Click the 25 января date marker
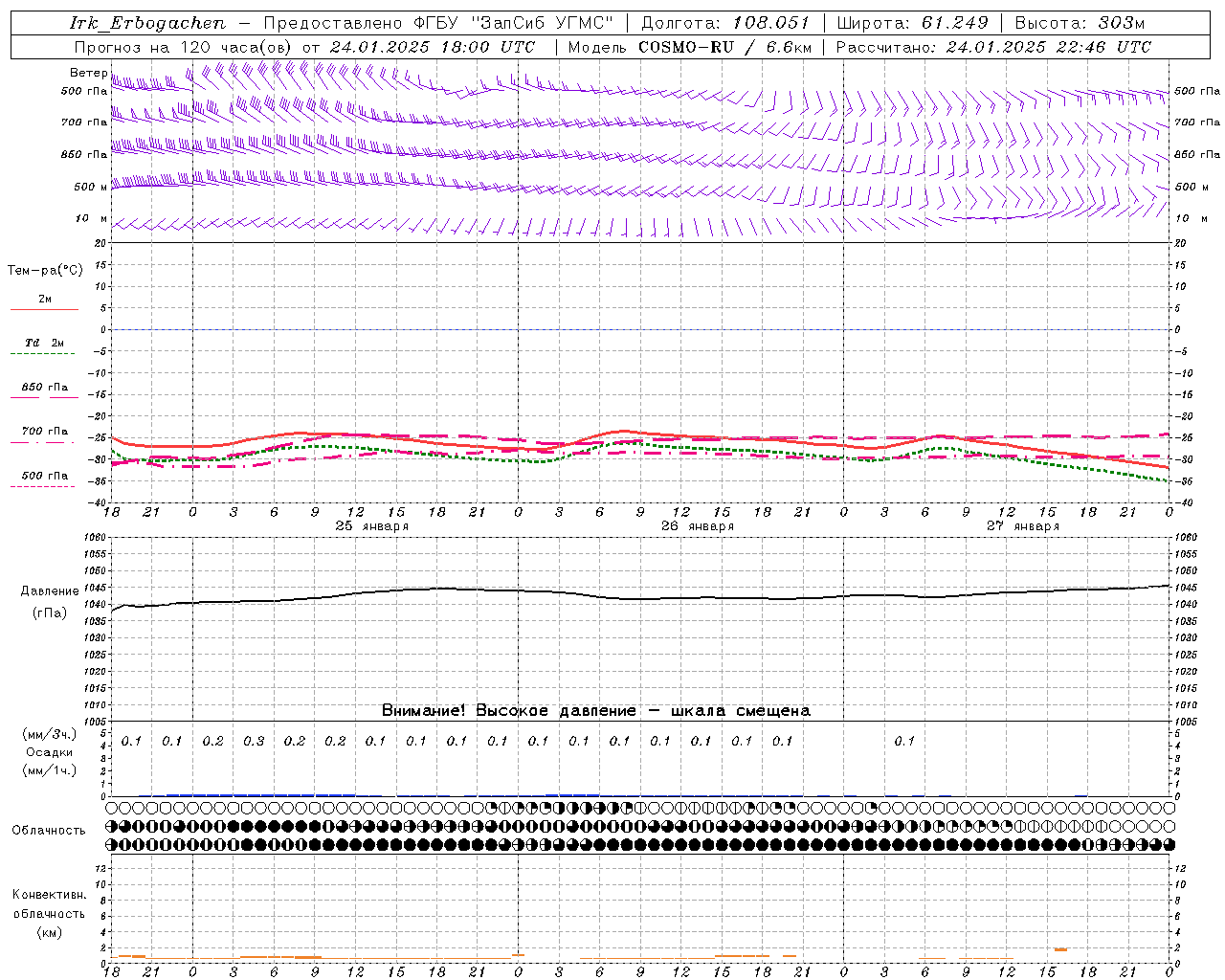 pos(371,526)
